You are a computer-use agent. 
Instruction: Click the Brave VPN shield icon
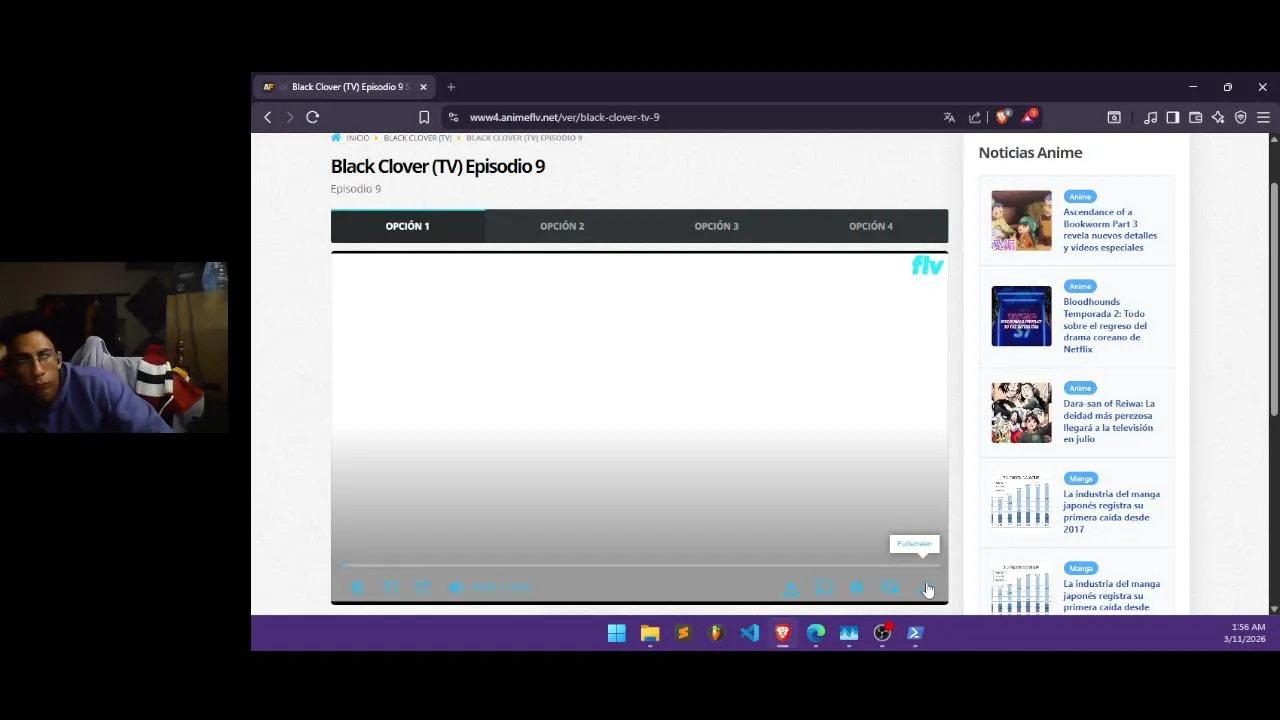click(x=1241, y=117)
